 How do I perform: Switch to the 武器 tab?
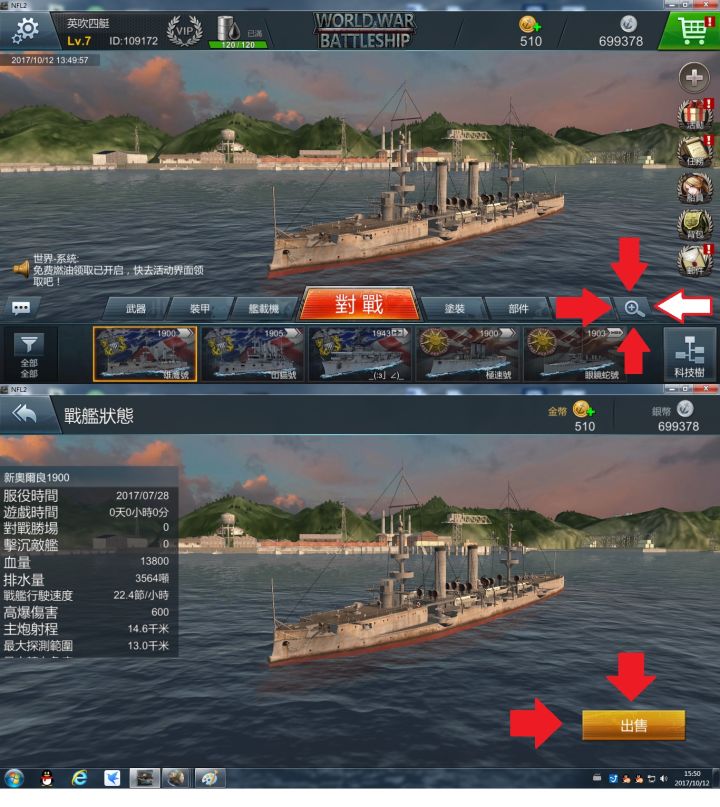(136, 308)
